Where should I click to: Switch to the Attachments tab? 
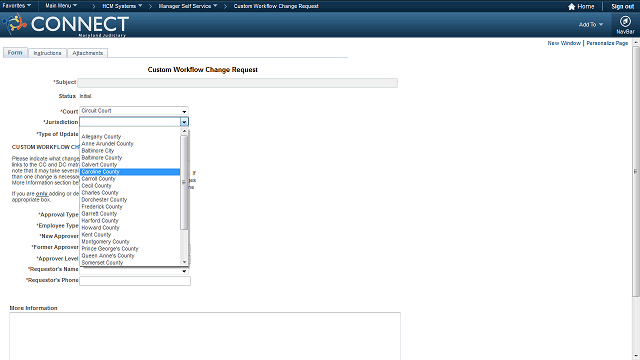(x=87, y=53)
